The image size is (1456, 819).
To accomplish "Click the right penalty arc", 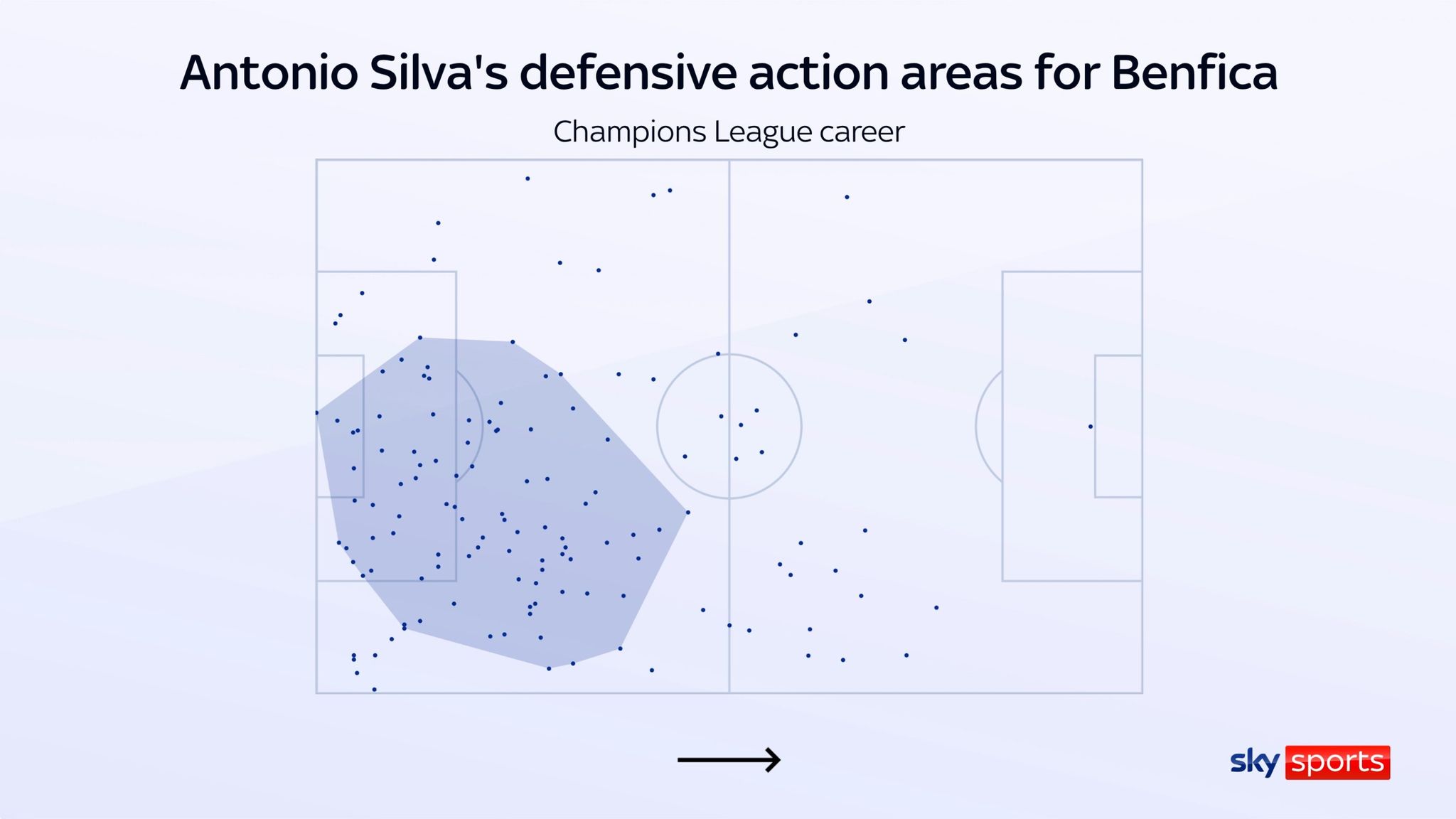I will tap(989, 426).
